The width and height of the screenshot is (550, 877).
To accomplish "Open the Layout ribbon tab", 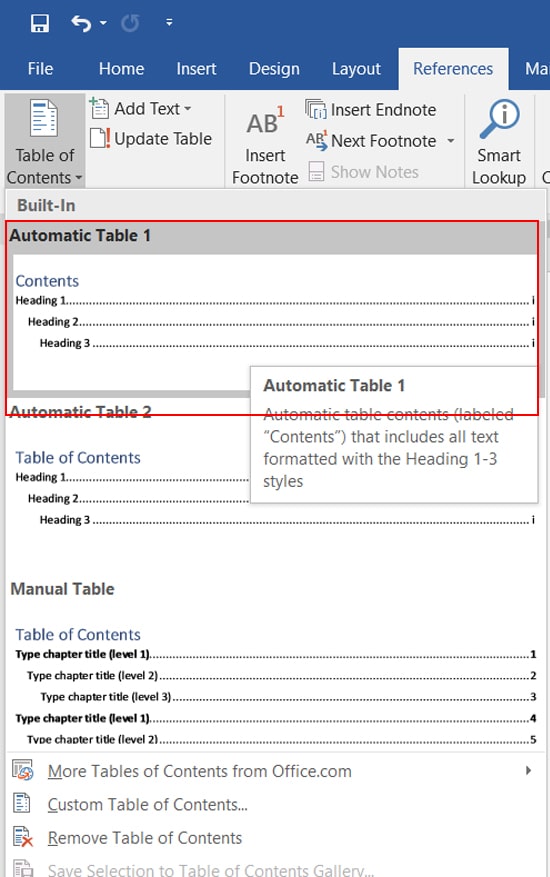I will pos(356,69).
